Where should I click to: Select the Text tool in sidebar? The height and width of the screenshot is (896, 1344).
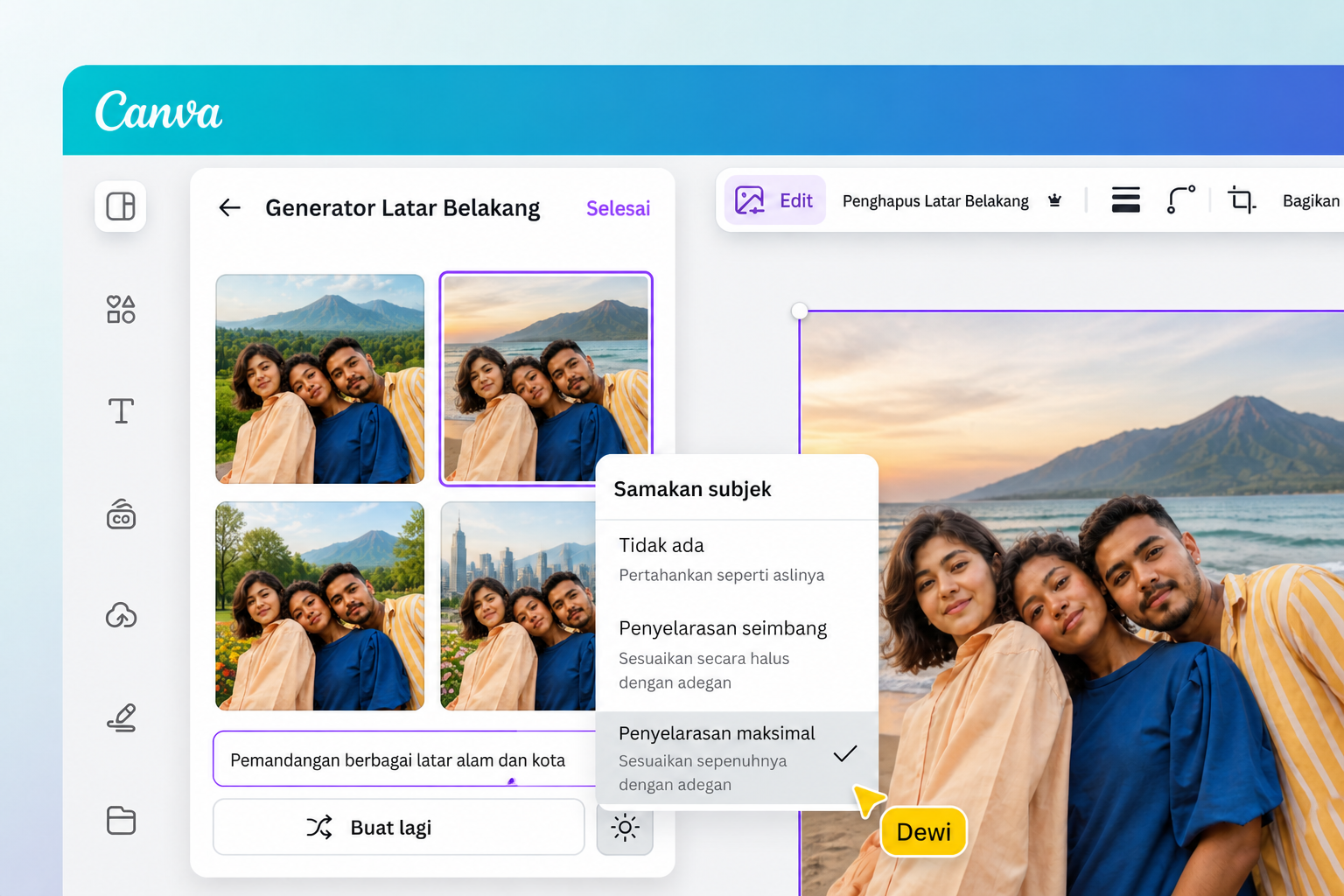click(x=121, y=410)
